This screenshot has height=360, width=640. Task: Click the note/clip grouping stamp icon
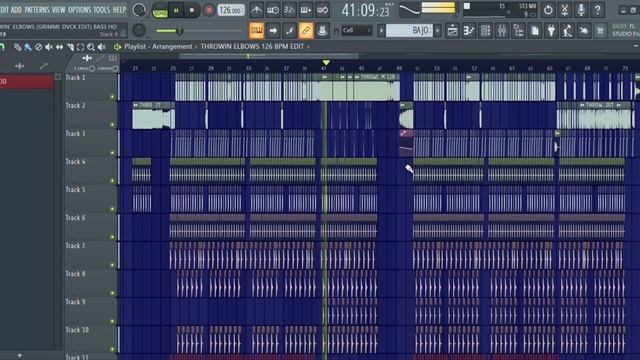(x=322, y=30)
